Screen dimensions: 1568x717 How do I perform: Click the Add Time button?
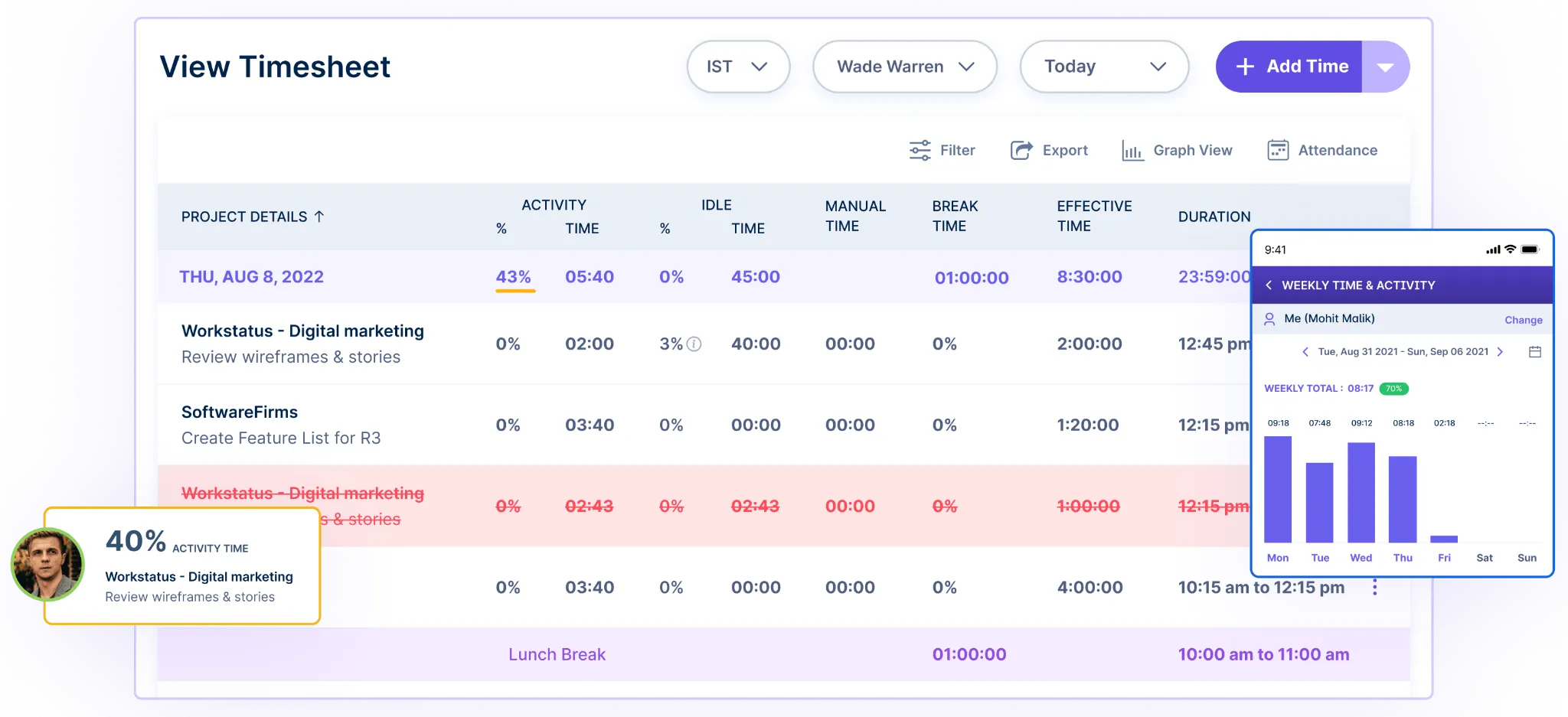pos(1290,67)
